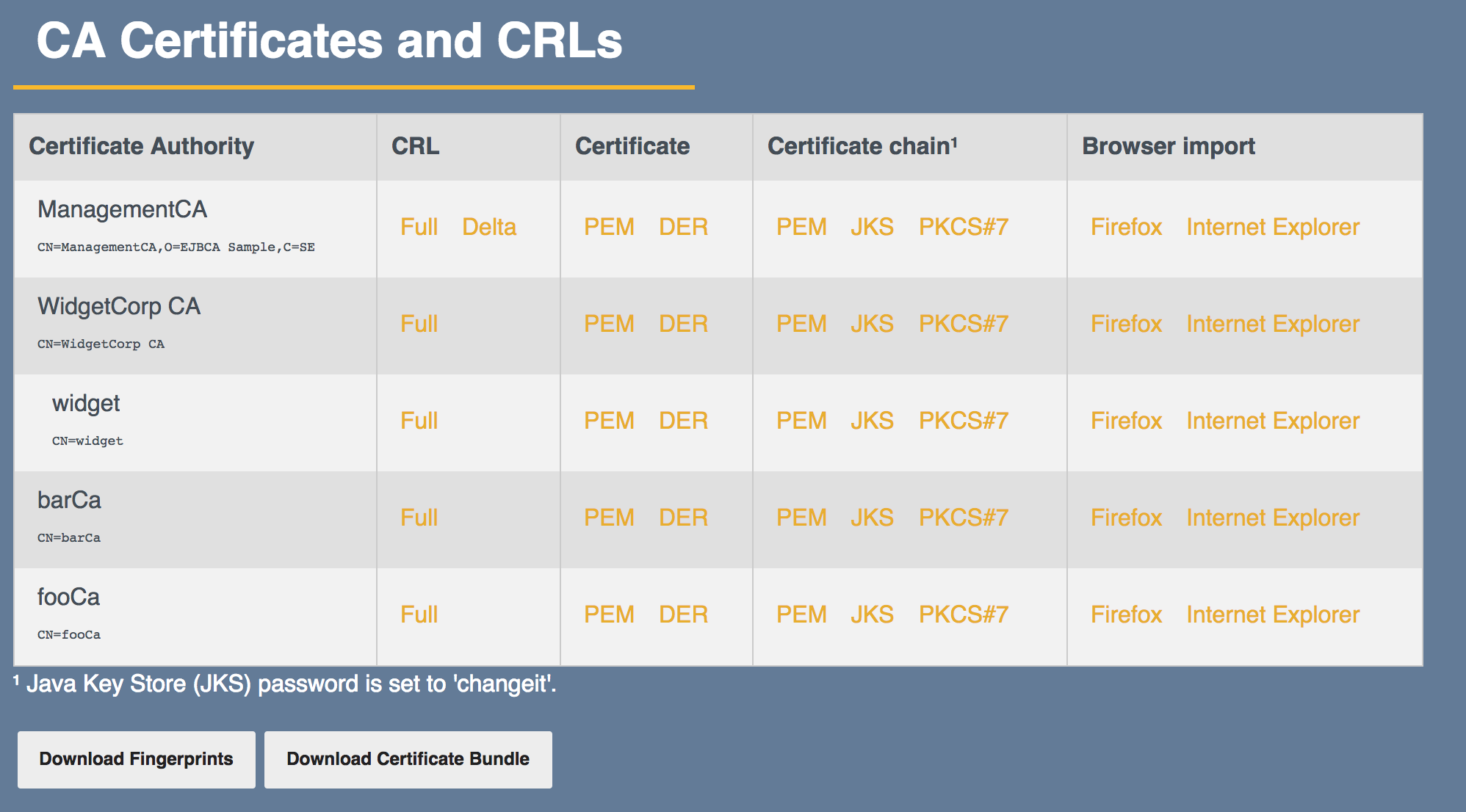Get fooCa certificate in PEM format

(x=609, y=615)
